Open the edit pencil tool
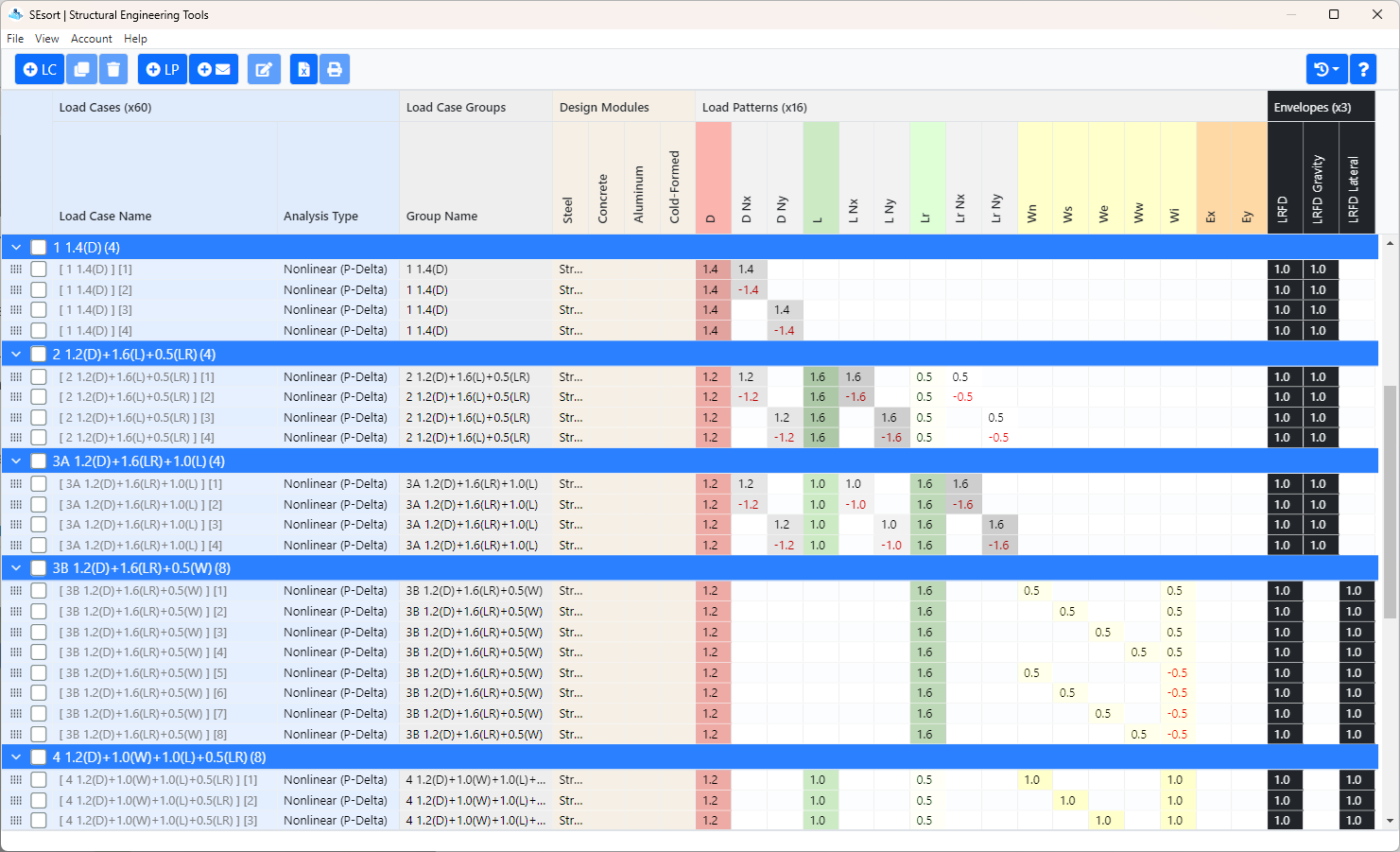The width and height of the screenshot is (1400, 852). tap(265, 69)
